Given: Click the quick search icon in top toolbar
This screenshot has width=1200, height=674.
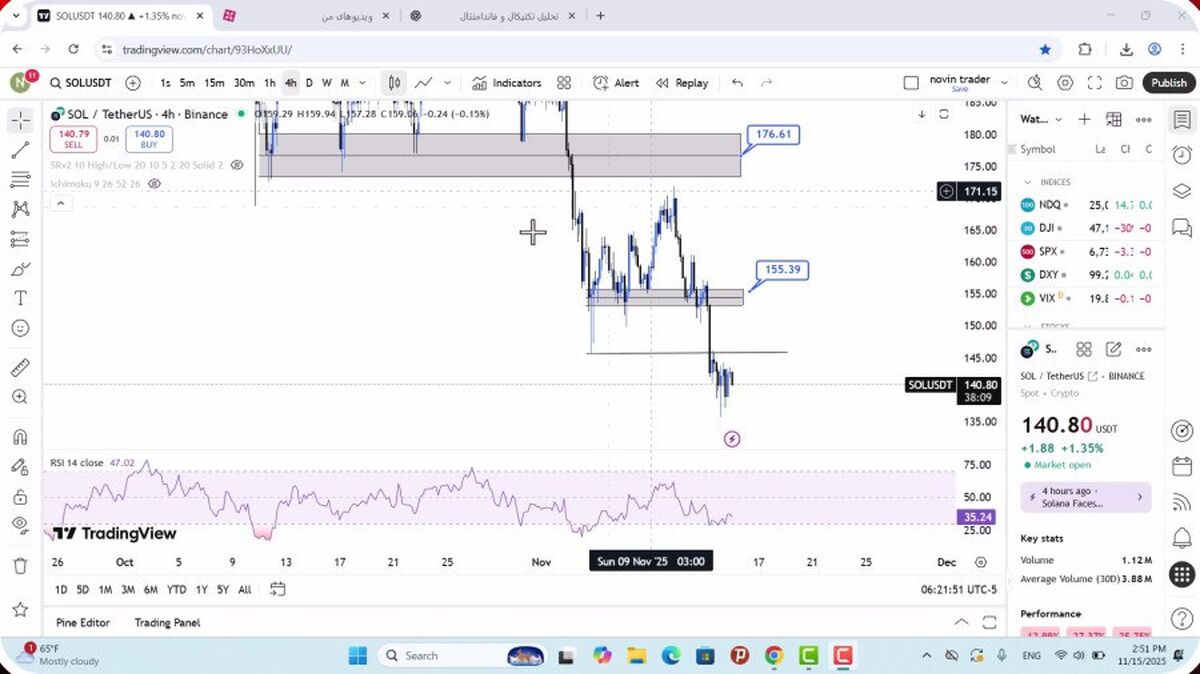Looking at the screenshot, I should point(1034,83).
